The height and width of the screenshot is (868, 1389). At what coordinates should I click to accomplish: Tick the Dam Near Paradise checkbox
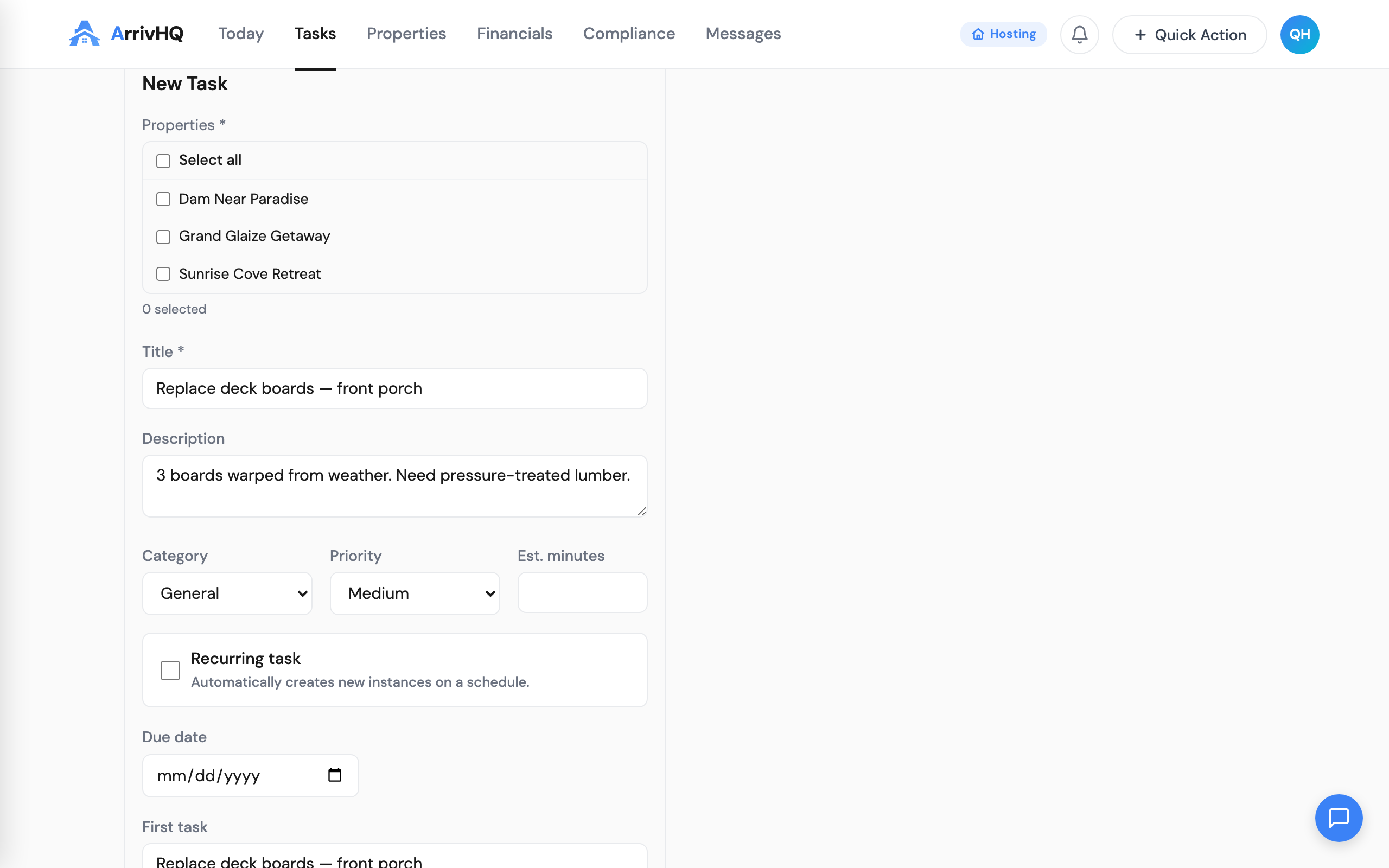click(163, 199)
